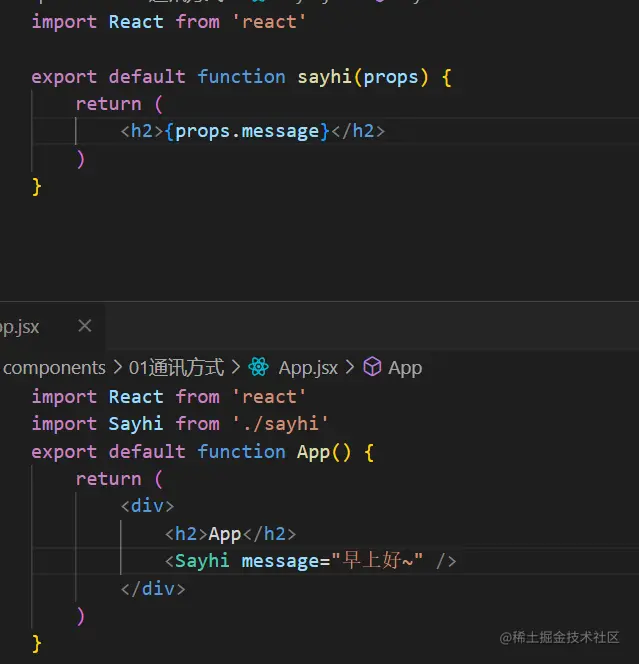
Task: Click 'react' string in top editor import
Action: [x=269, y=22]
